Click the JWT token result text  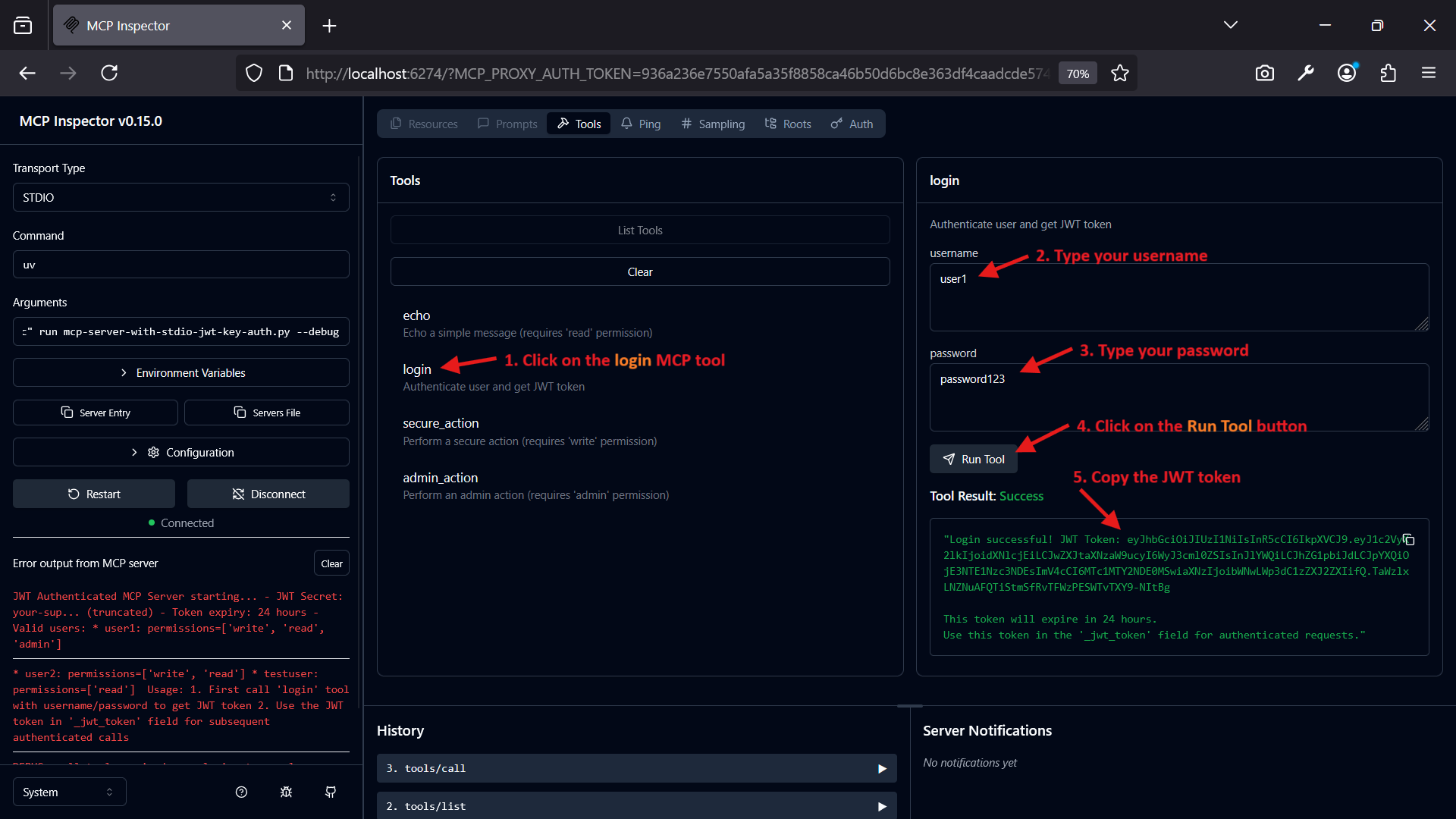1176,563
